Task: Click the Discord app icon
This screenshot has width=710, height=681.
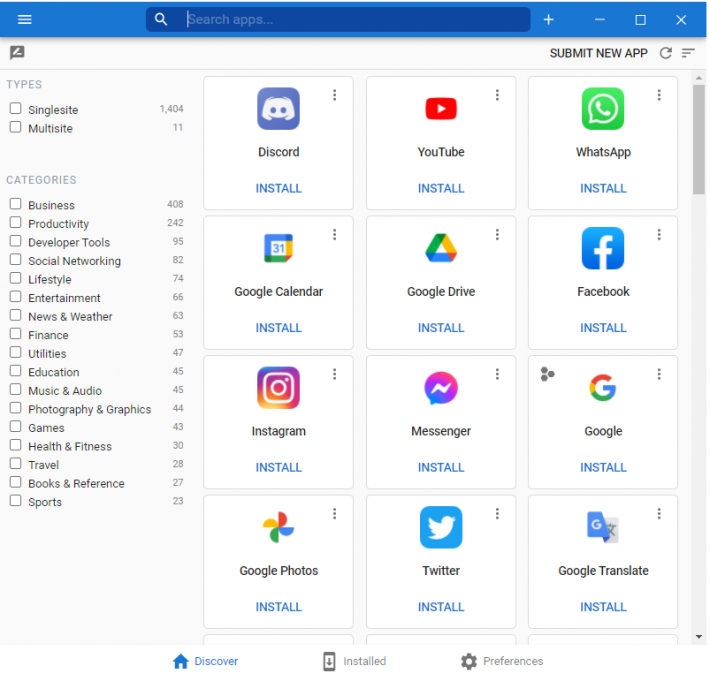Action: 278,109
